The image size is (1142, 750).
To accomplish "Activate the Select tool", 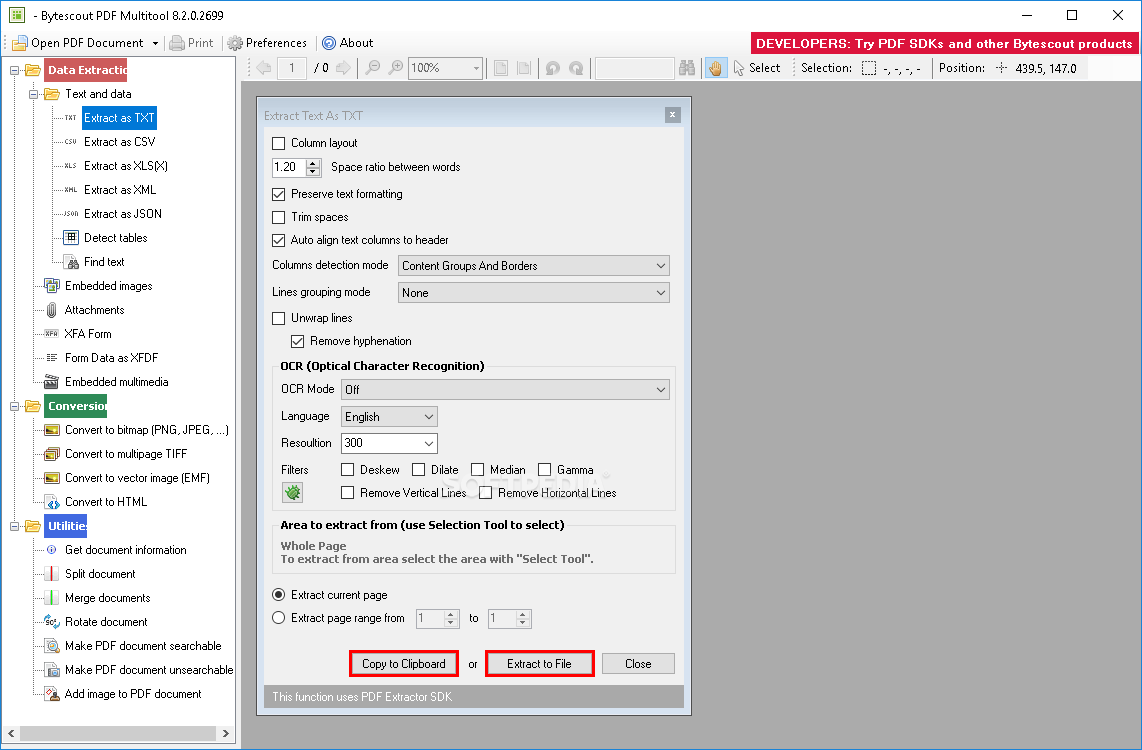I will pyautogui.click(x=756, y=68).
